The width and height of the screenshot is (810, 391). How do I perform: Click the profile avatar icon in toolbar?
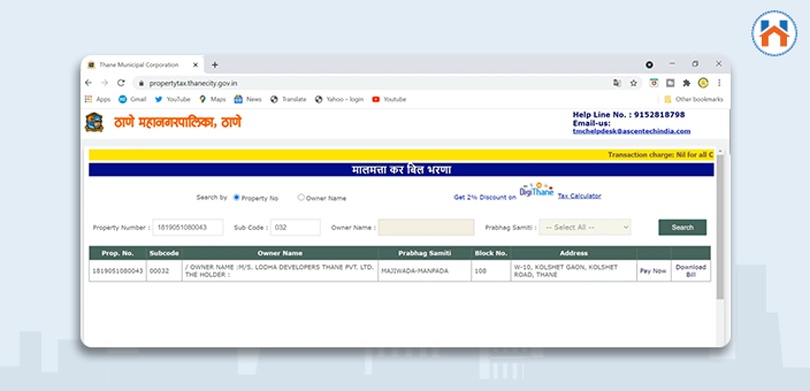[703, 83]
